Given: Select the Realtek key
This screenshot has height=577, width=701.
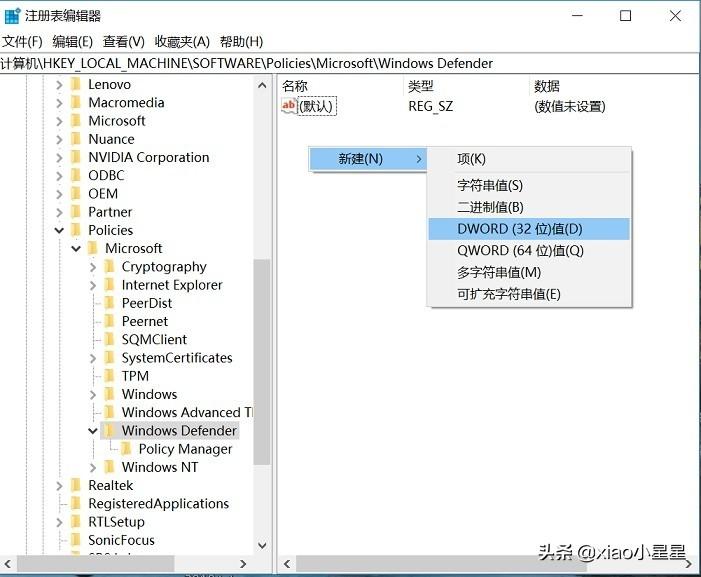Looking at the screenshot, I should (110, 485).
